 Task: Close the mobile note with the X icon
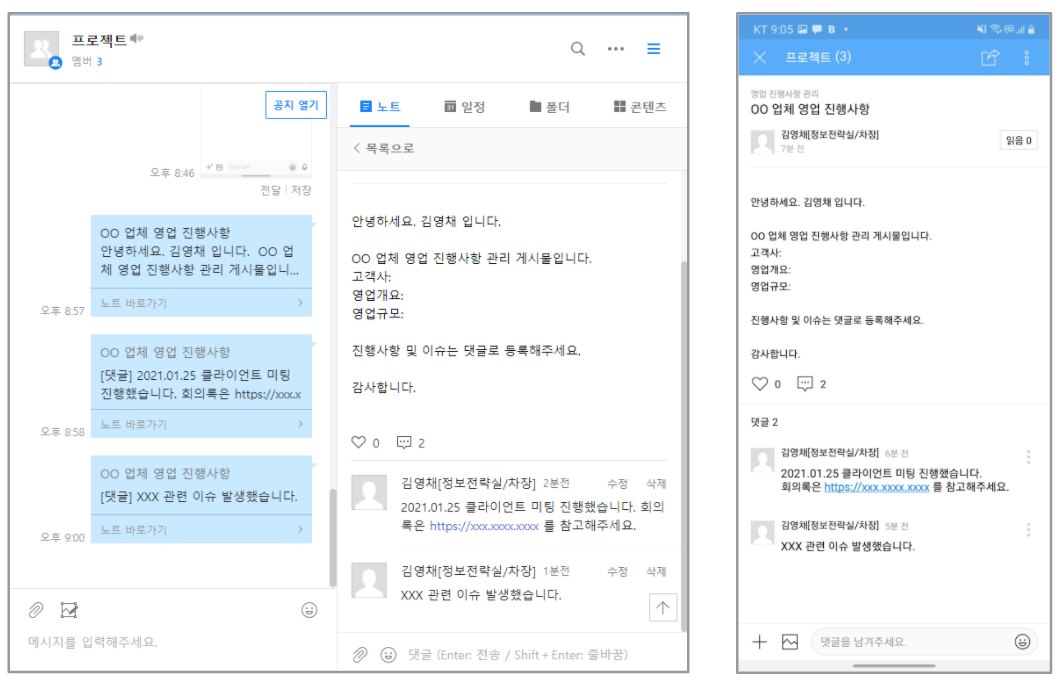pyautogui.click(x=759, y=58)
